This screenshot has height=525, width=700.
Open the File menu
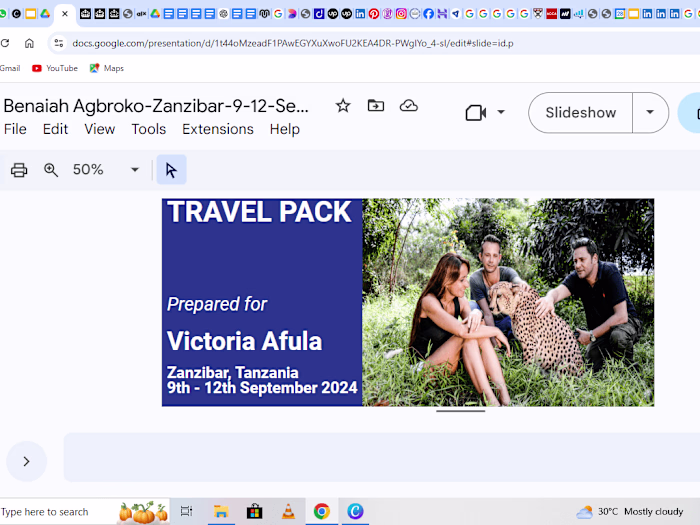(15, 129)
